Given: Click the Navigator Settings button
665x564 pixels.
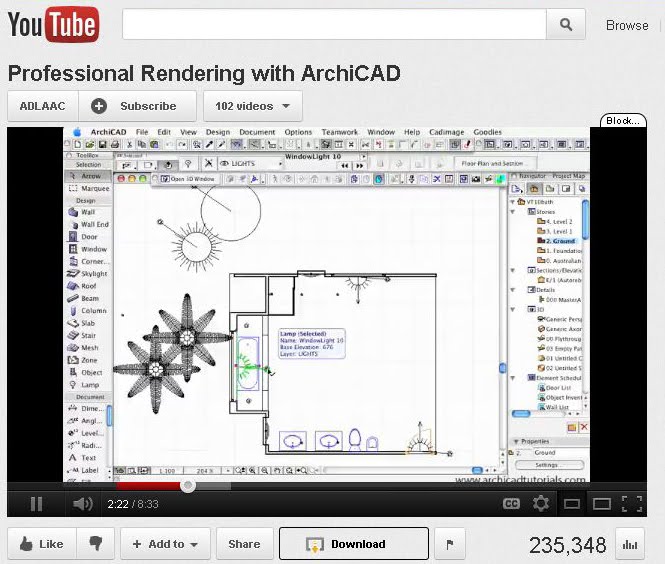Looking at the screenshot, I should pyautogui.click(x=549, y=465).
